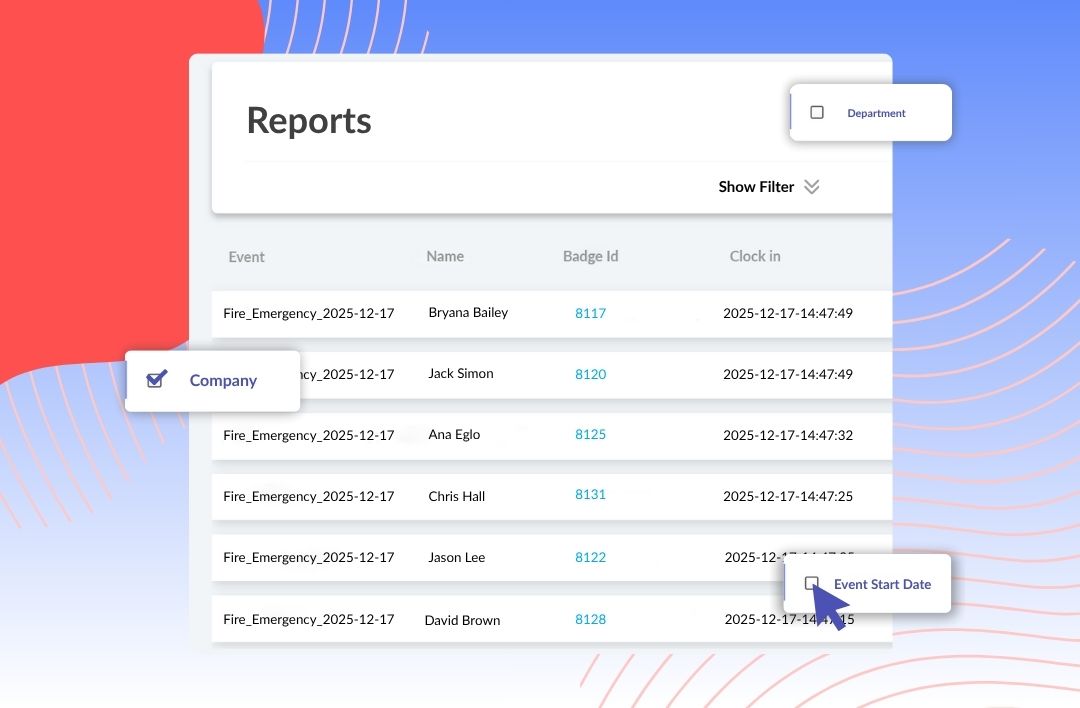Open badge ID 8125 link

pos(590,435)
